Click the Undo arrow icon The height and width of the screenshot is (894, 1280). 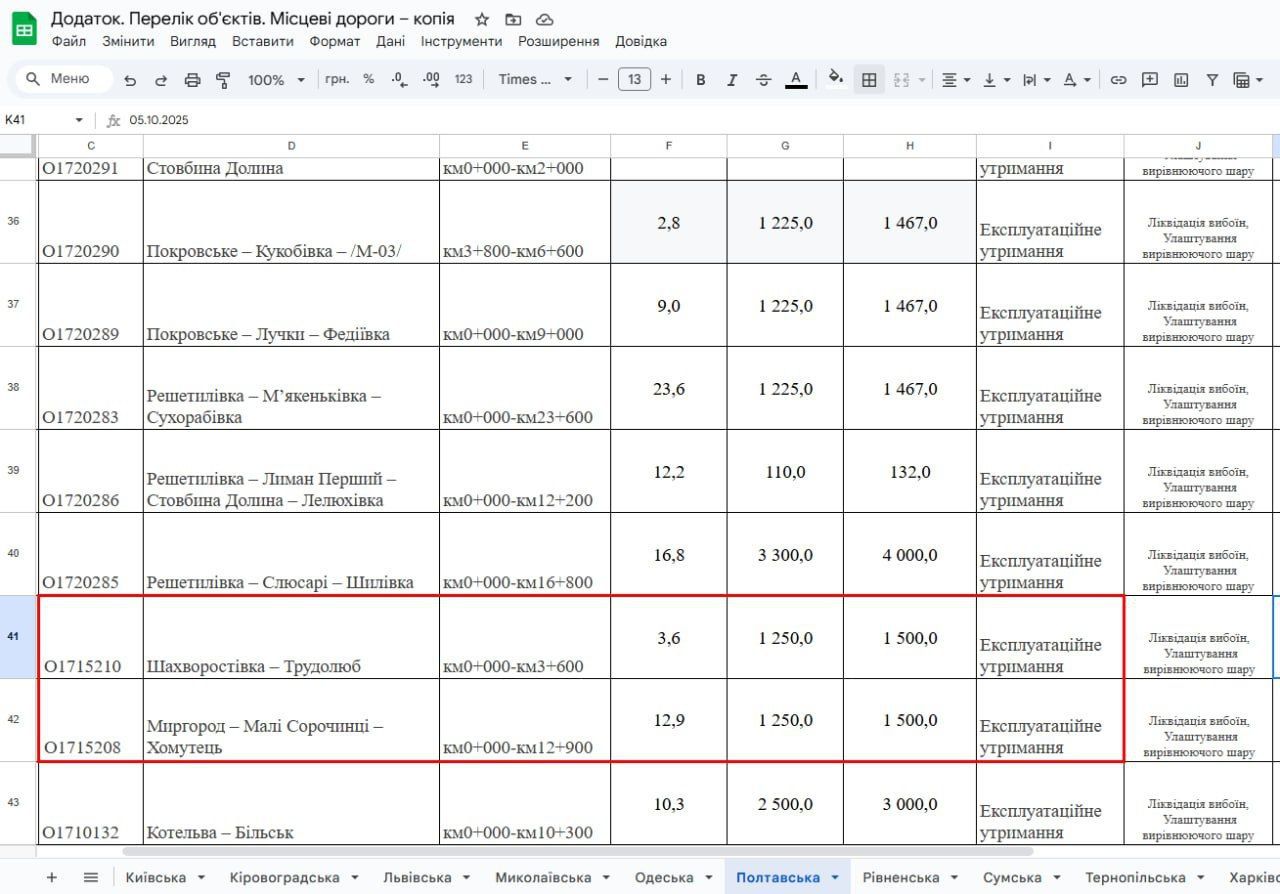coord(130,80)
